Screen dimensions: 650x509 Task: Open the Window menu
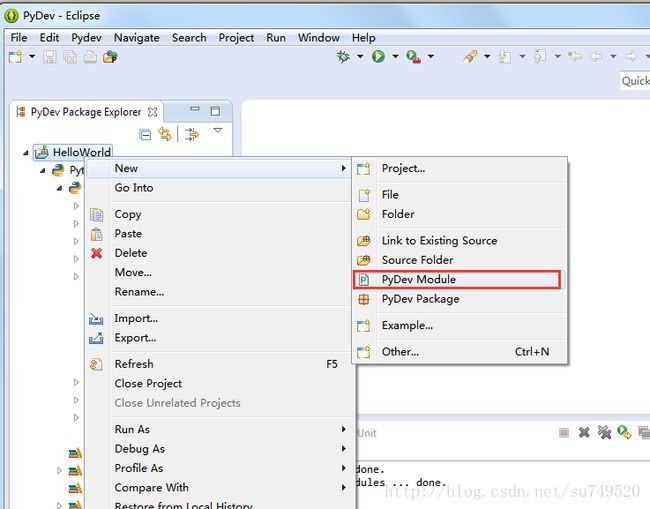click(319, 38)
